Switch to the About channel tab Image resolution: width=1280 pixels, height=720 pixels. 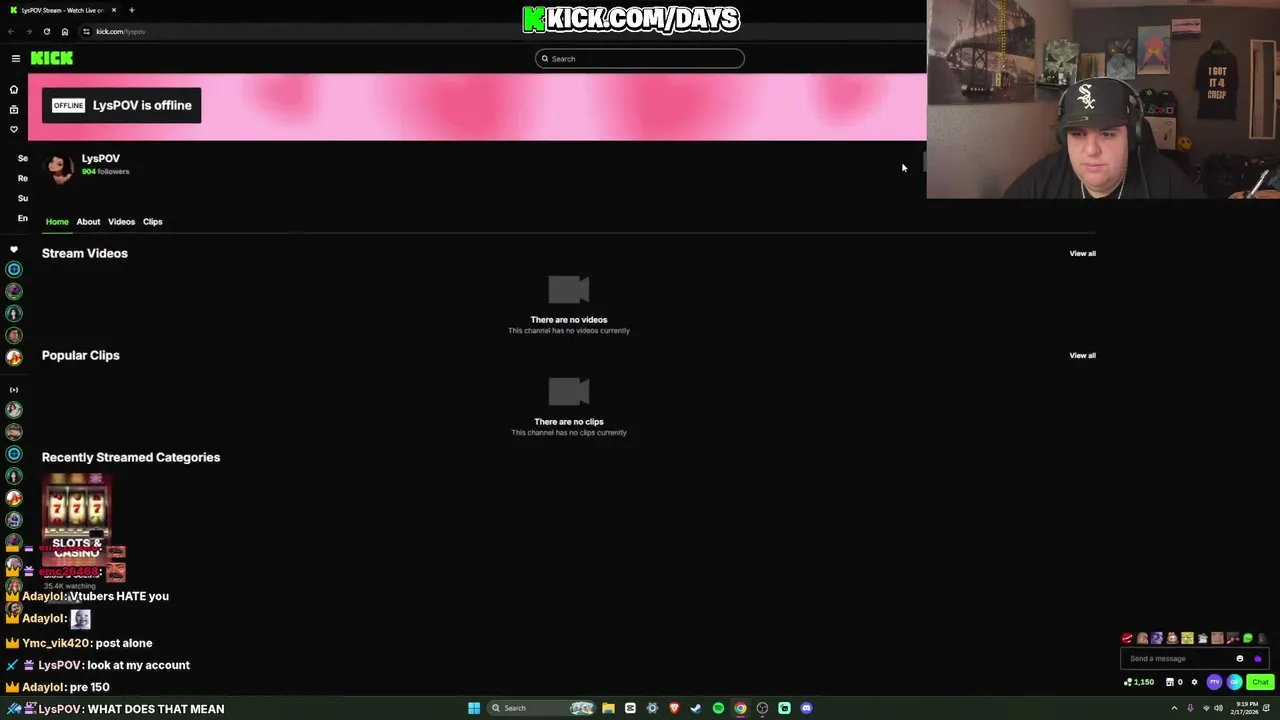88,222
